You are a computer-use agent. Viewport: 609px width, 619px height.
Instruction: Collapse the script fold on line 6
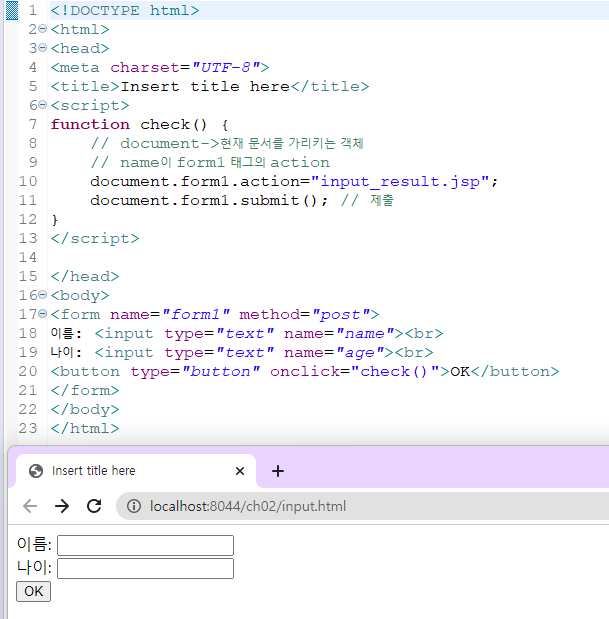[x=43, y=105]
